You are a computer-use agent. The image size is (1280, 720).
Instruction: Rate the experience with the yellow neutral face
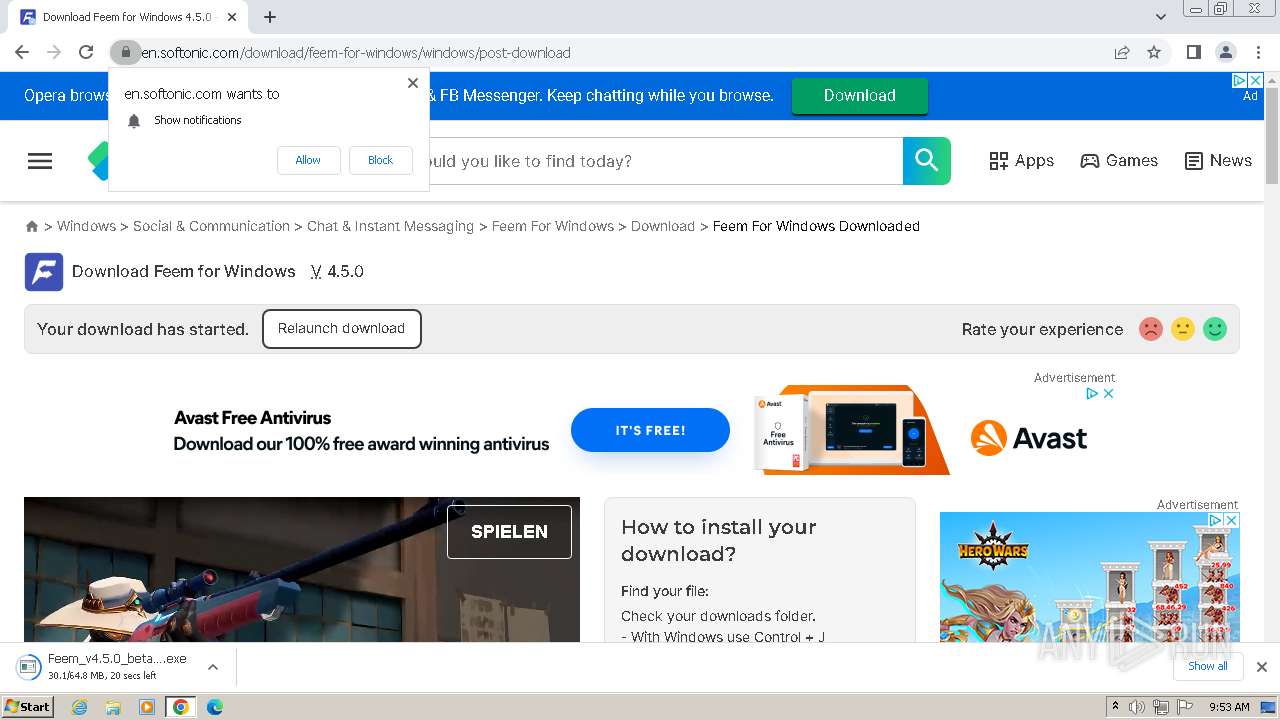1183,329
